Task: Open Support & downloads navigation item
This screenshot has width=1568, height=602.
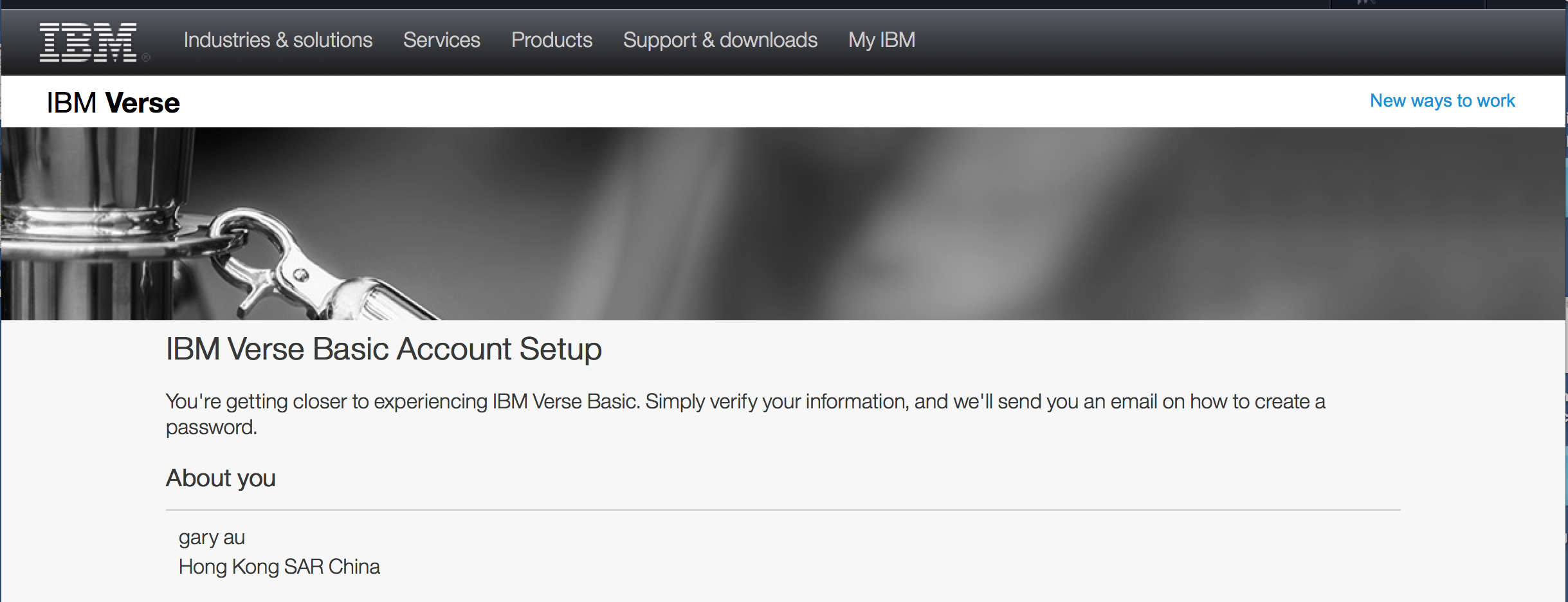Action: (720, 40)
